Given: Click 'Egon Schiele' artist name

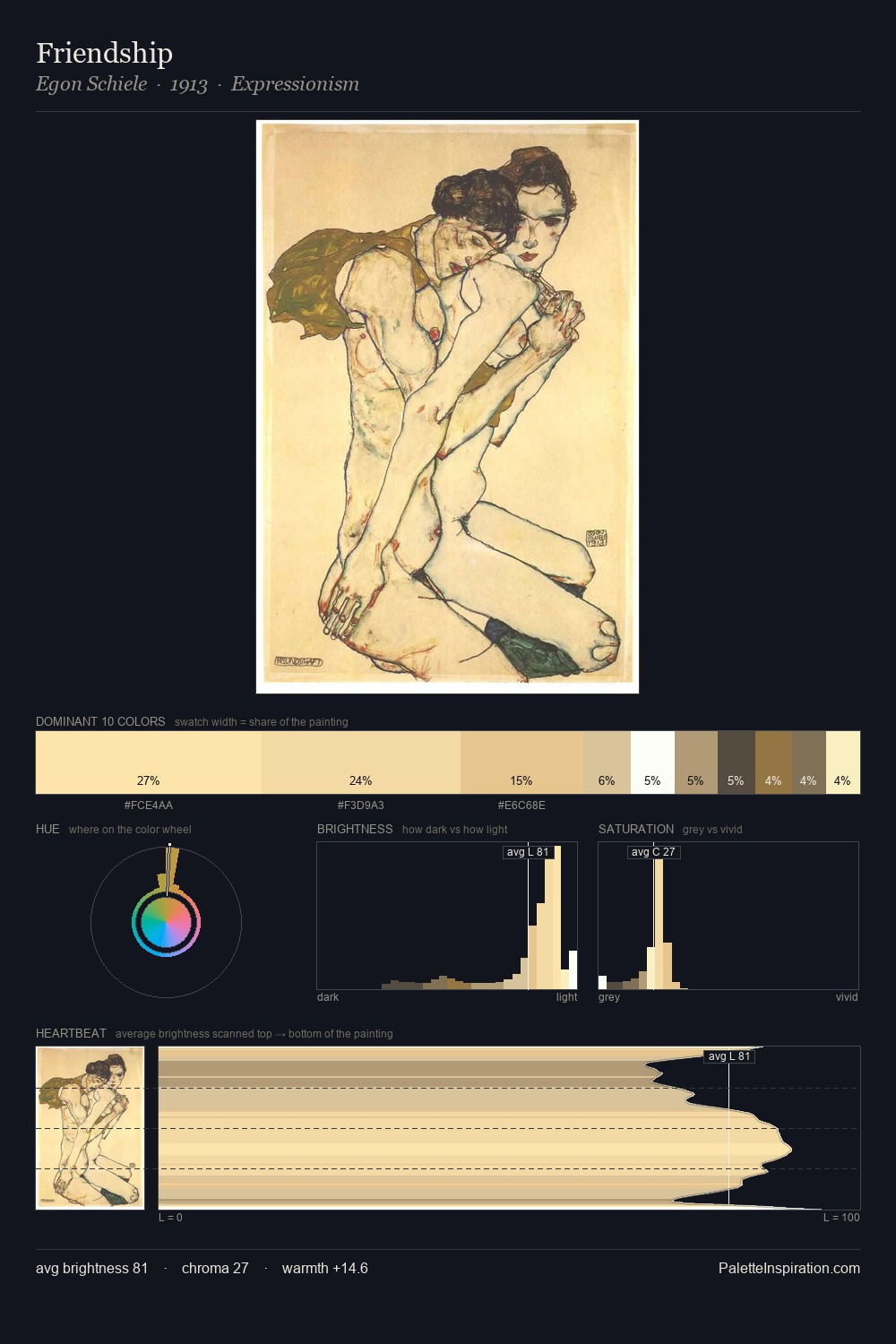Looking at the screenshot, I should pyautogui.click(x=91, y=84).
